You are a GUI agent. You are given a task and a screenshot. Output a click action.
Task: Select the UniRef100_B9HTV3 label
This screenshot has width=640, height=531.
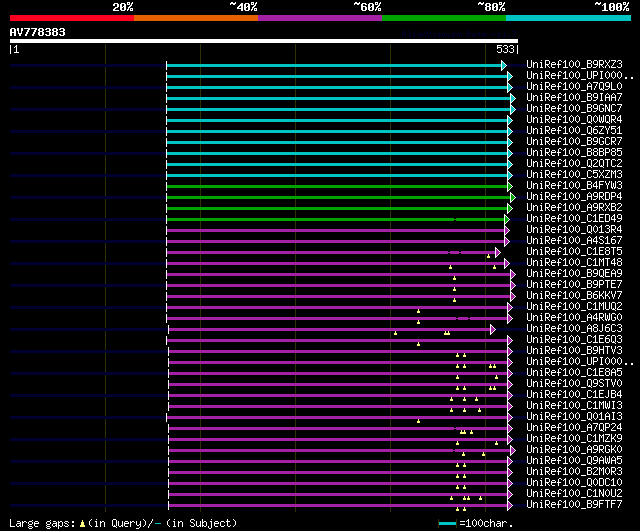click(574, 351)
